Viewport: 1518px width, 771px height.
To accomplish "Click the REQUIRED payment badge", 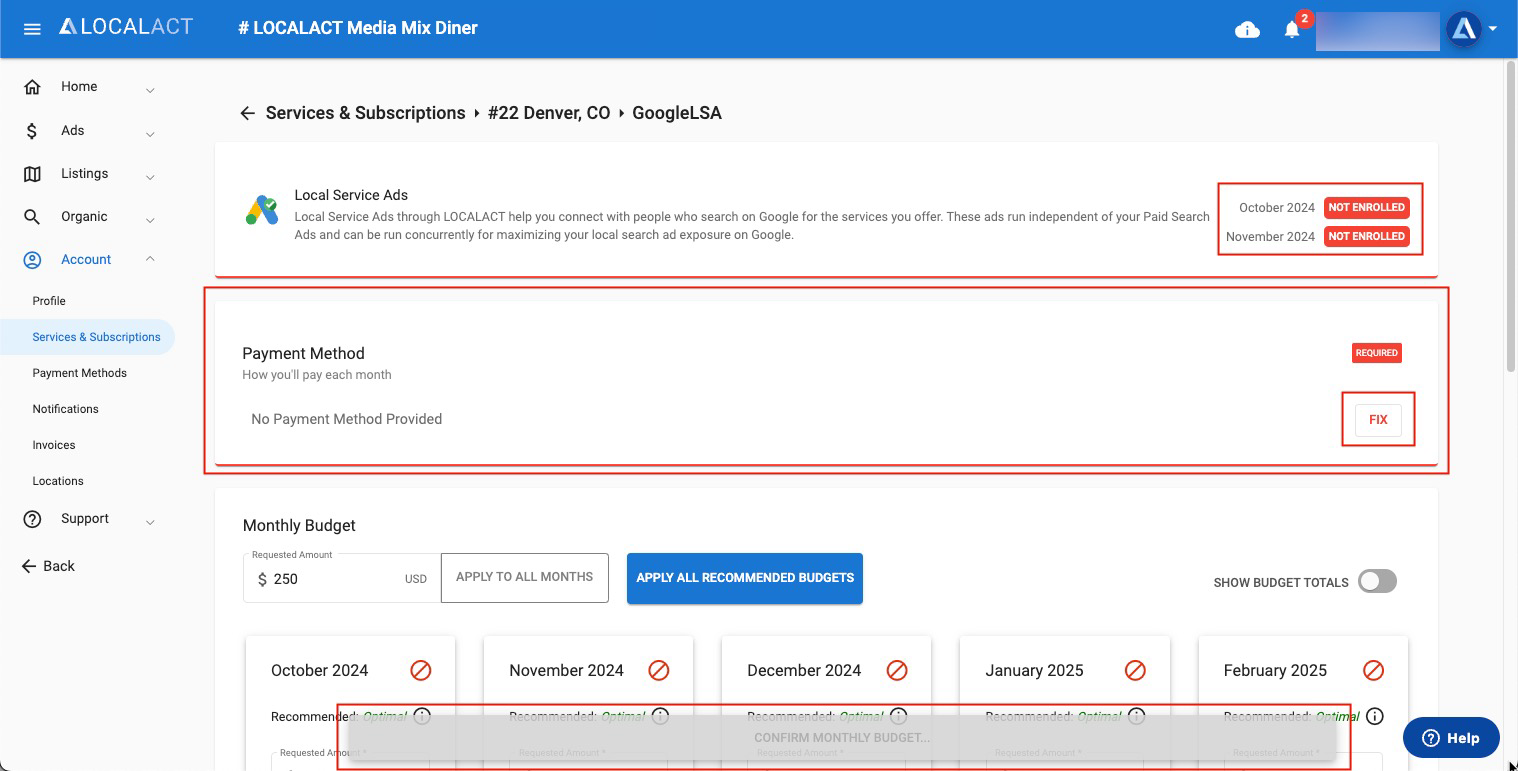I will click(x=1377, y=353).
